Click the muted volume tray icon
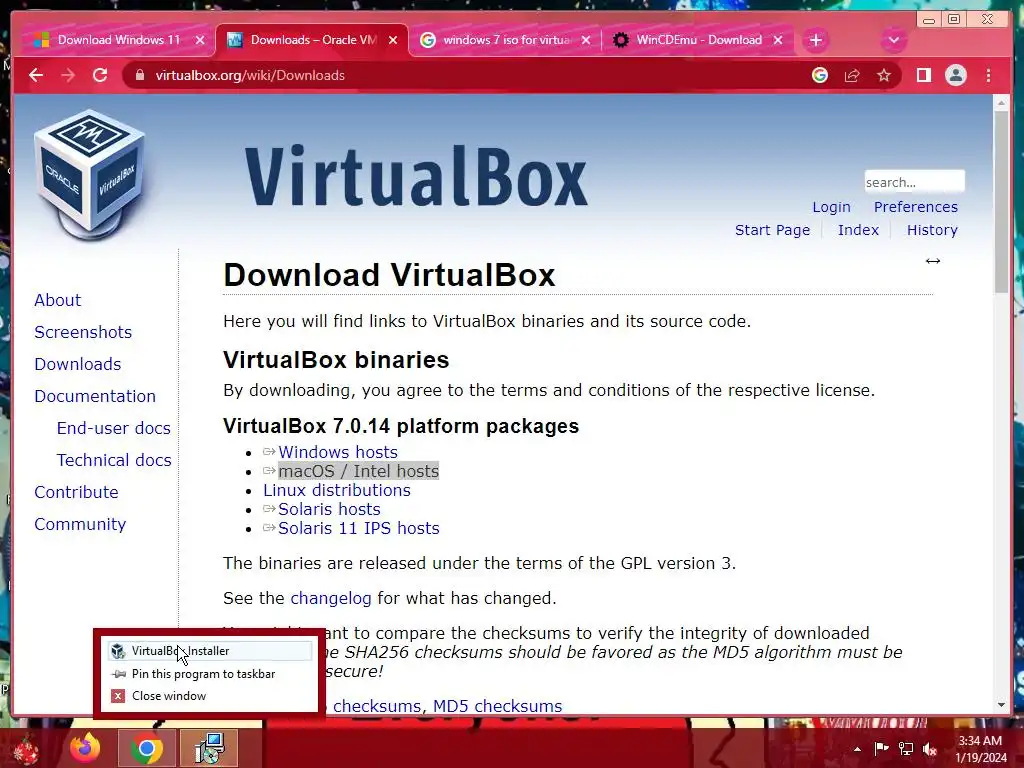The image size is (1024, 768). pyautogui.click(x=930, y=748)
